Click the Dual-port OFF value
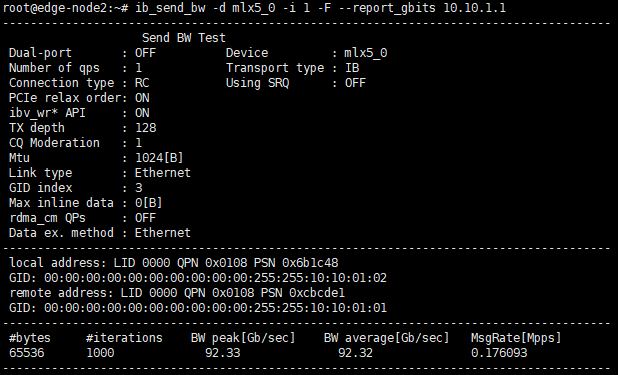This screenshot has width=618, height=375. (145, 53)
